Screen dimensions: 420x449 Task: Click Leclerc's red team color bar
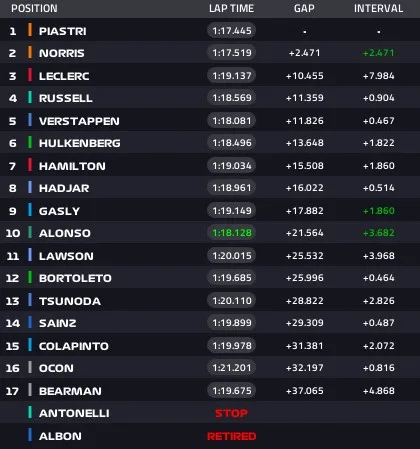click(30, 75)
